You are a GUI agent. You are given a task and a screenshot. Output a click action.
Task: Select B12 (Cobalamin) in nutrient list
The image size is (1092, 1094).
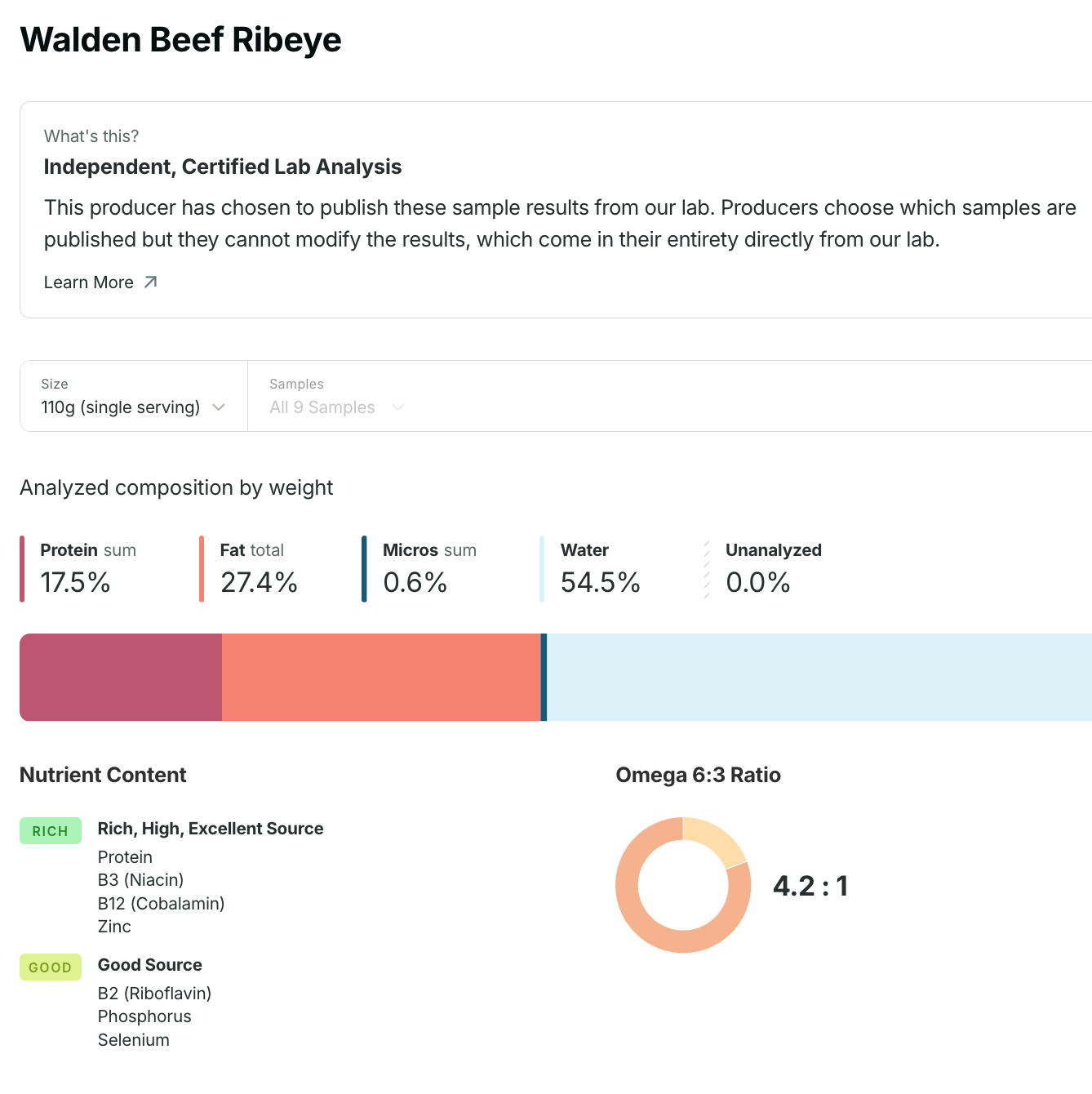[x=161, y=904]
